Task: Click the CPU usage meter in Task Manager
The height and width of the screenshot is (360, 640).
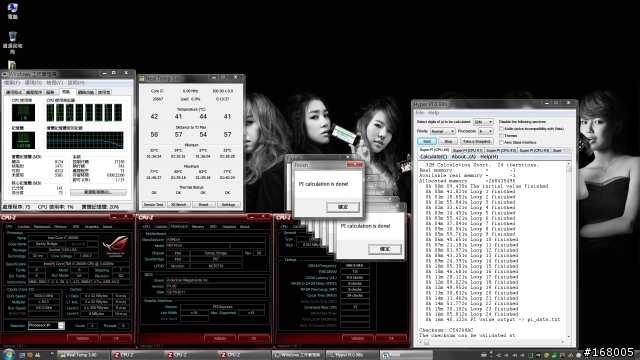Action: [23, 112]
